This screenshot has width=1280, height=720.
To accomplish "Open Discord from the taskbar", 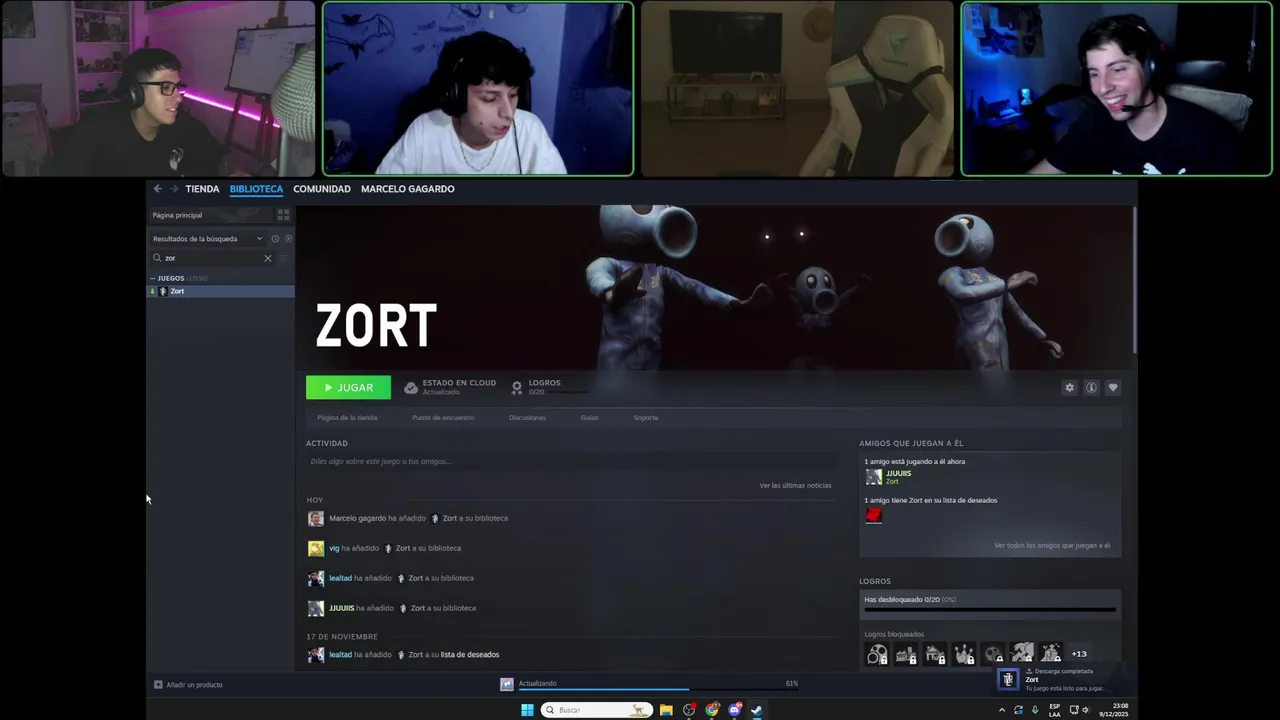I will pyautogui.click(x=735, y=710).
